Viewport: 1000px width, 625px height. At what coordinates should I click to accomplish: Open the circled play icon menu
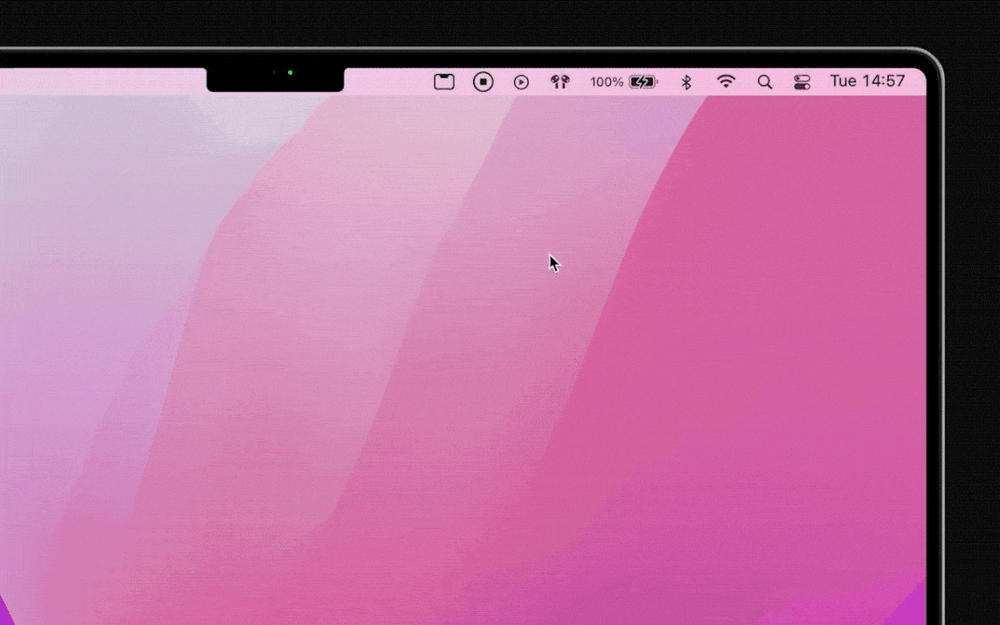pyautogui.click(x=521, y=82)
